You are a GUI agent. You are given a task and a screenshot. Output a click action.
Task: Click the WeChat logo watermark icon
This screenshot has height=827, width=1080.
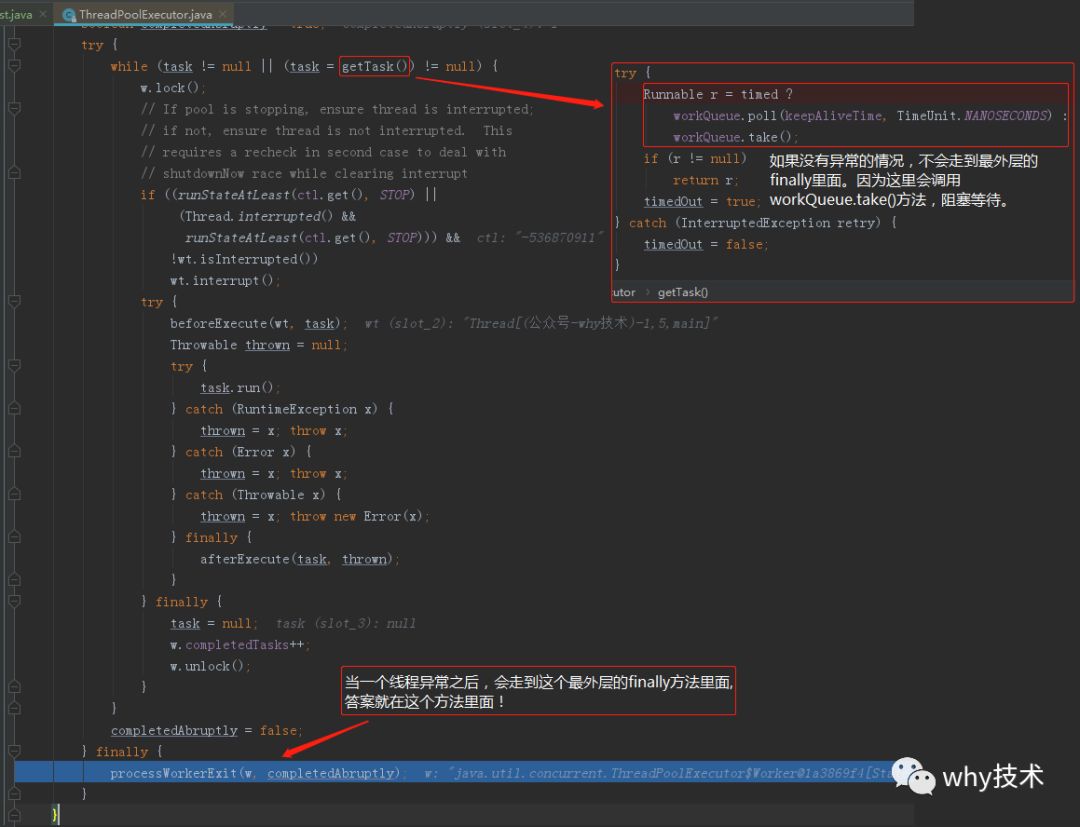913,777
